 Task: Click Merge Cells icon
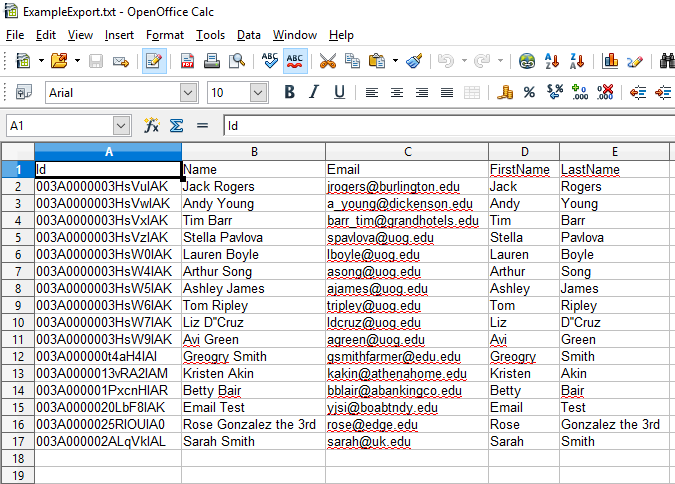tap(472, 93)
